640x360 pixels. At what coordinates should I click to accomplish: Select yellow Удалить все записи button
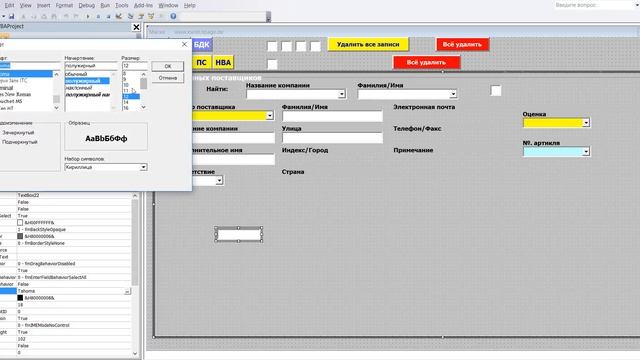click(368, 44)
